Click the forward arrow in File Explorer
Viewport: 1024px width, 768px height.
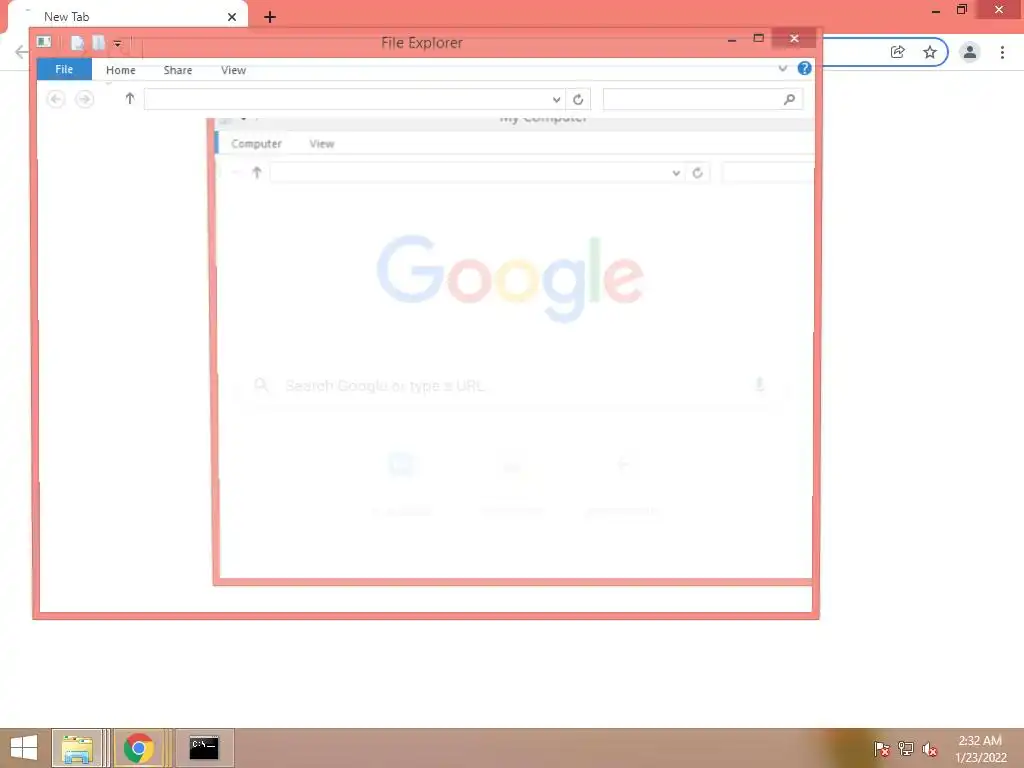click(84, 99)
